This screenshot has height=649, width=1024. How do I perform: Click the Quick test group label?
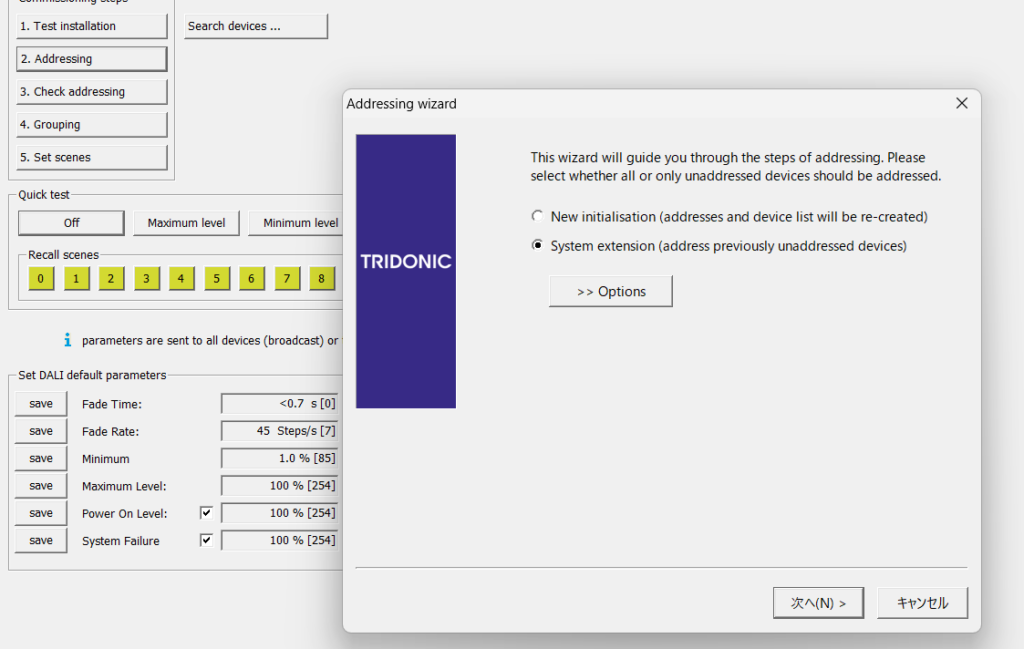click(44, 195)
